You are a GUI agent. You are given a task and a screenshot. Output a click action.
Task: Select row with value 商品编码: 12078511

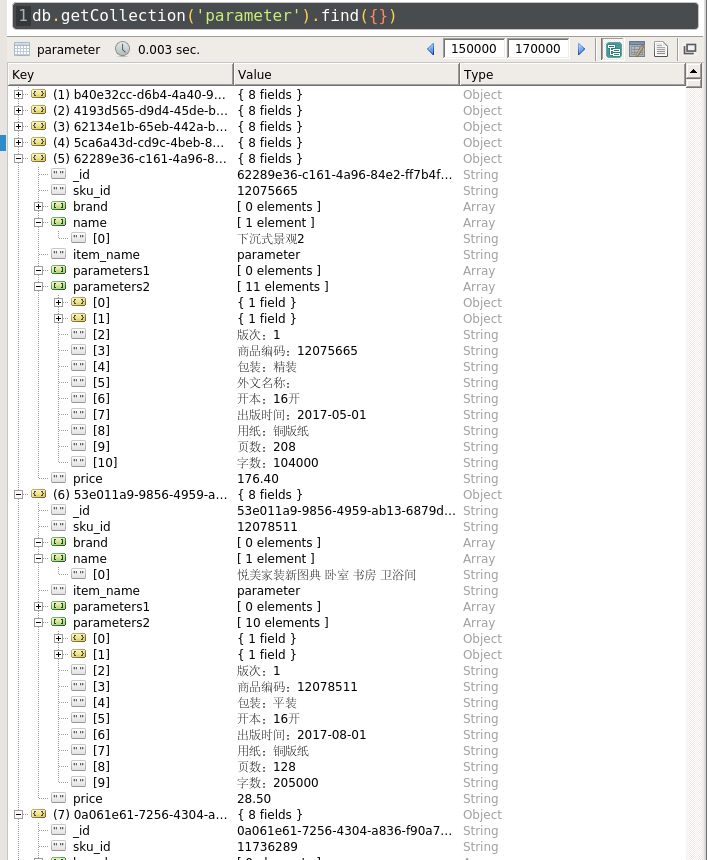pyautogui.click(x=347, y=686)
